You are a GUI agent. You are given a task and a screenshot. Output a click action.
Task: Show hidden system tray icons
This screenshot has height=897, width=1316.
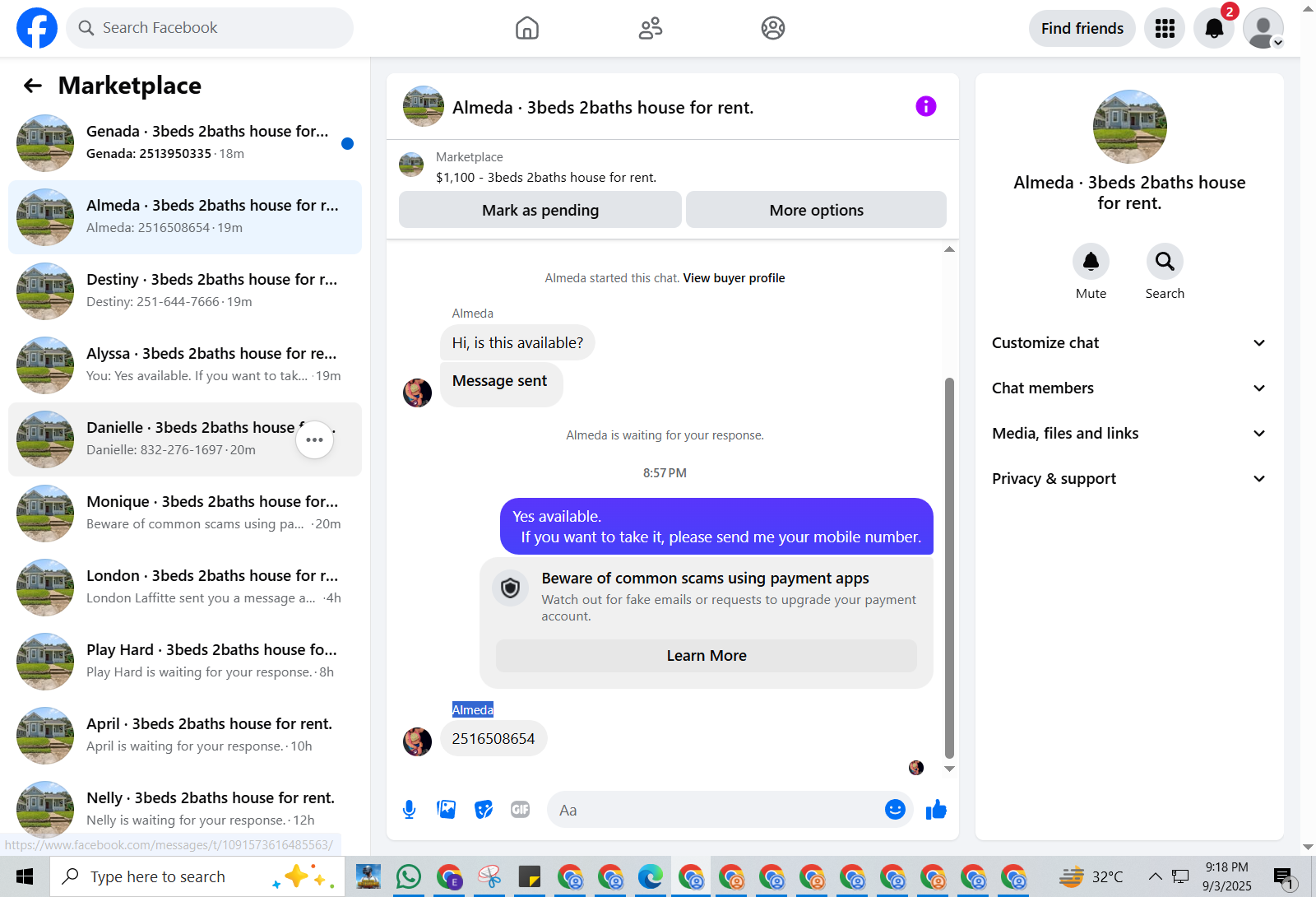click(1155, 877)
